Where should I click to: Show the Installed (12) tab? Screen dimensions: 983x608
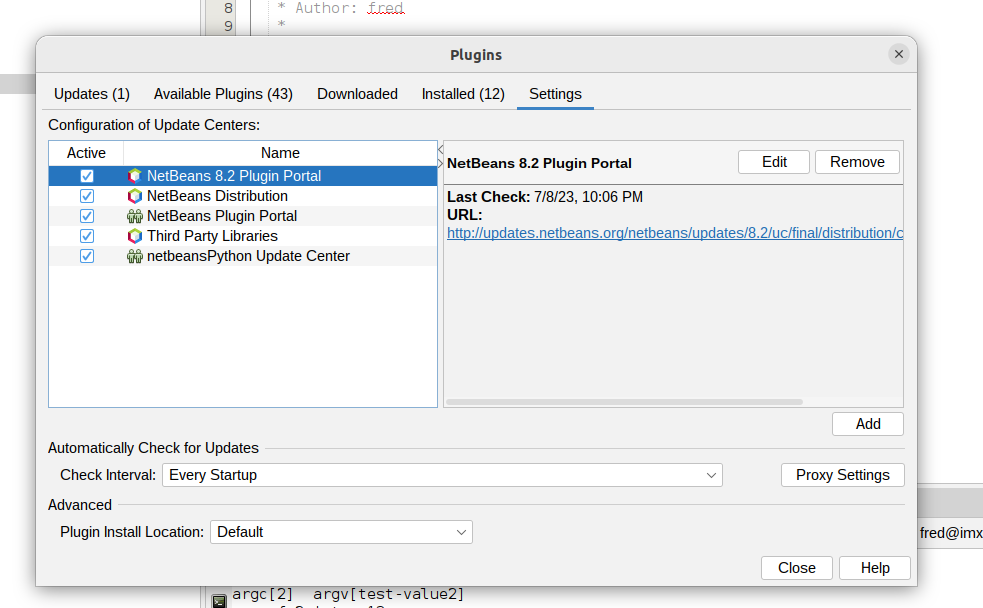point(463,94)
